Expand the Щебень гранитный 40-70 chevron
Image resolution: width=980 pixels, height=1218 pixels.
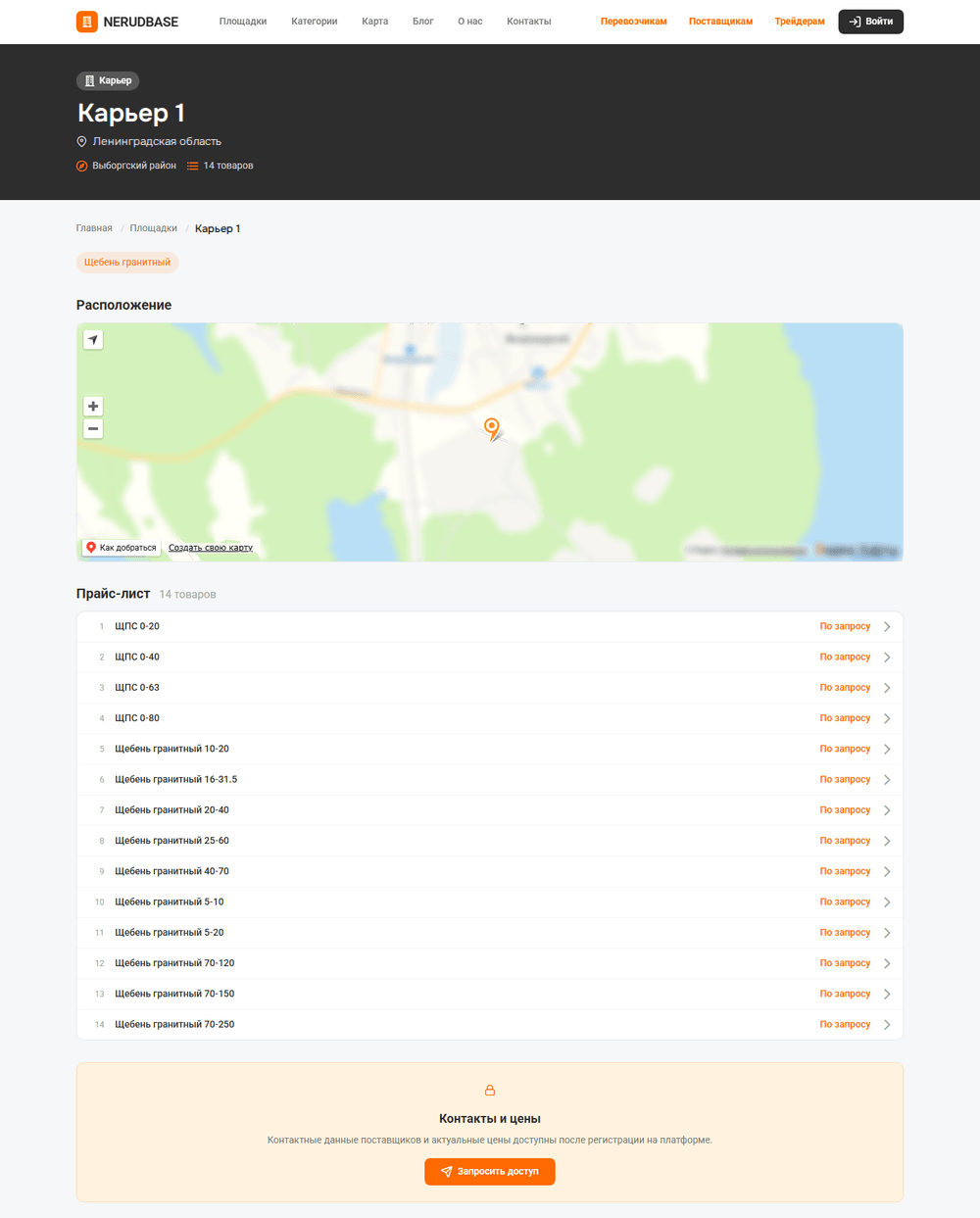[x=887, y=871]
